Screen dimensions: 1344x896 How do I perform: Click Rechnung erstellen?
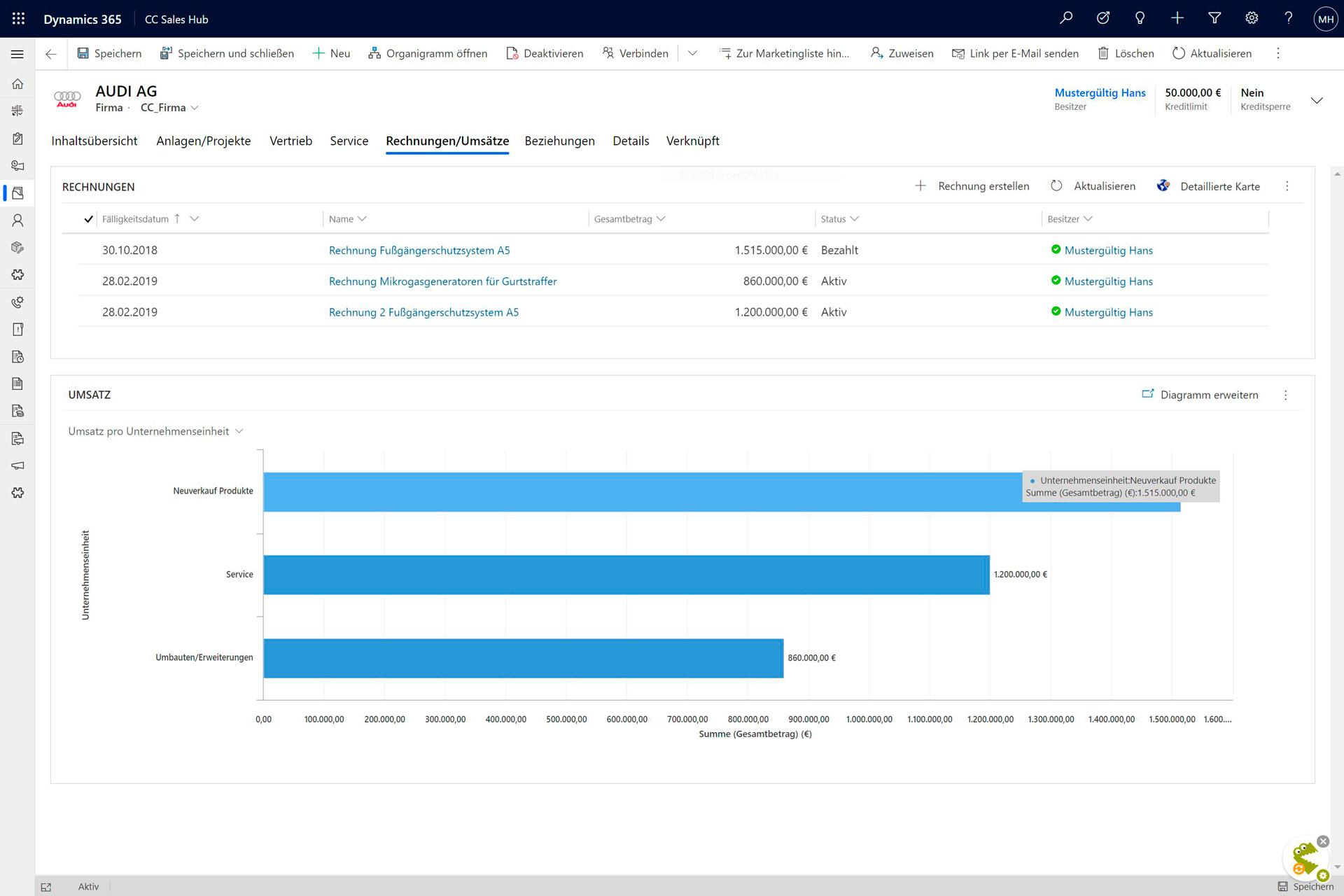972,186
